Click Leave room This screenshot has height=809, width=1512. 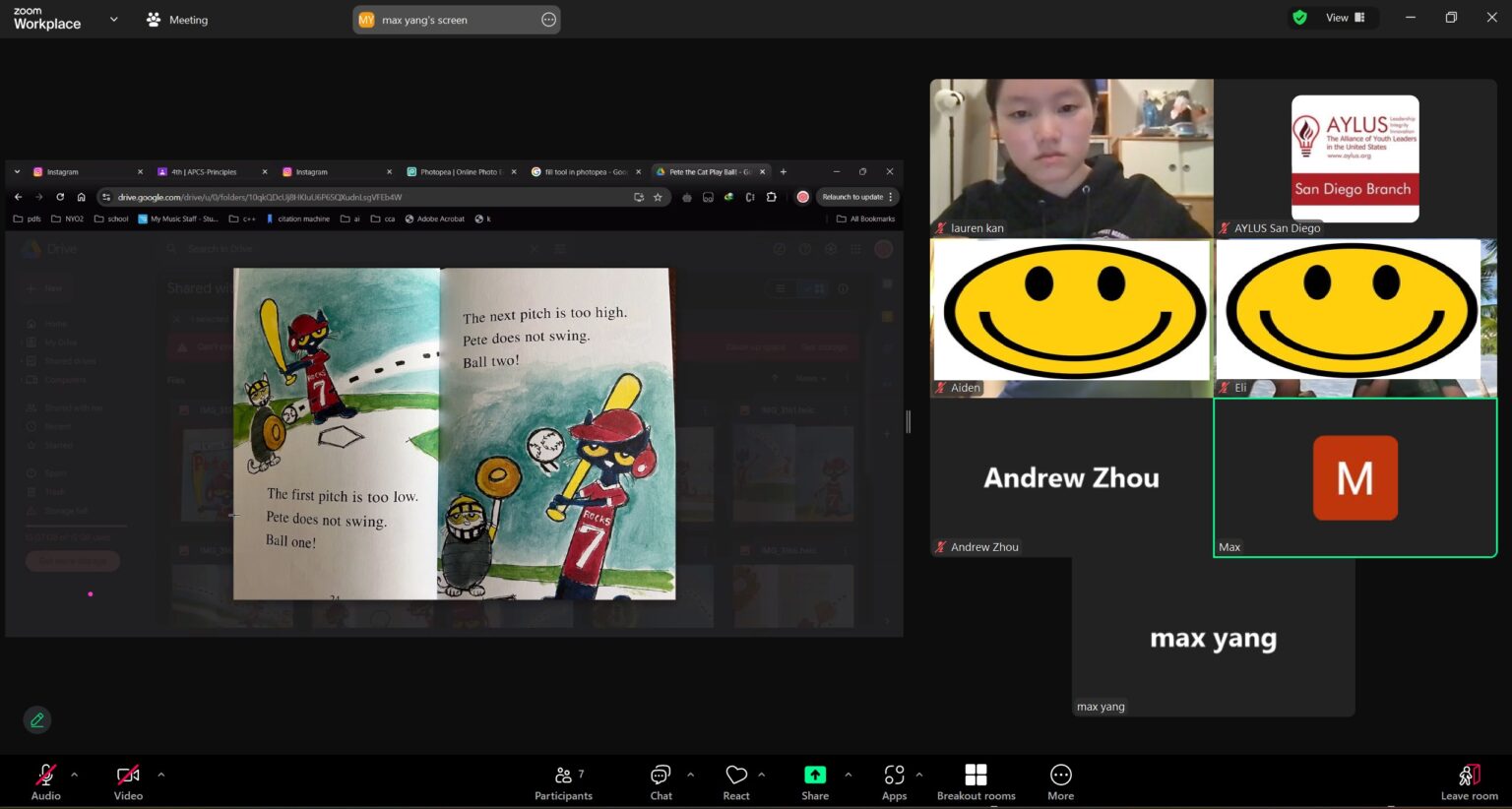[1469, 781]
